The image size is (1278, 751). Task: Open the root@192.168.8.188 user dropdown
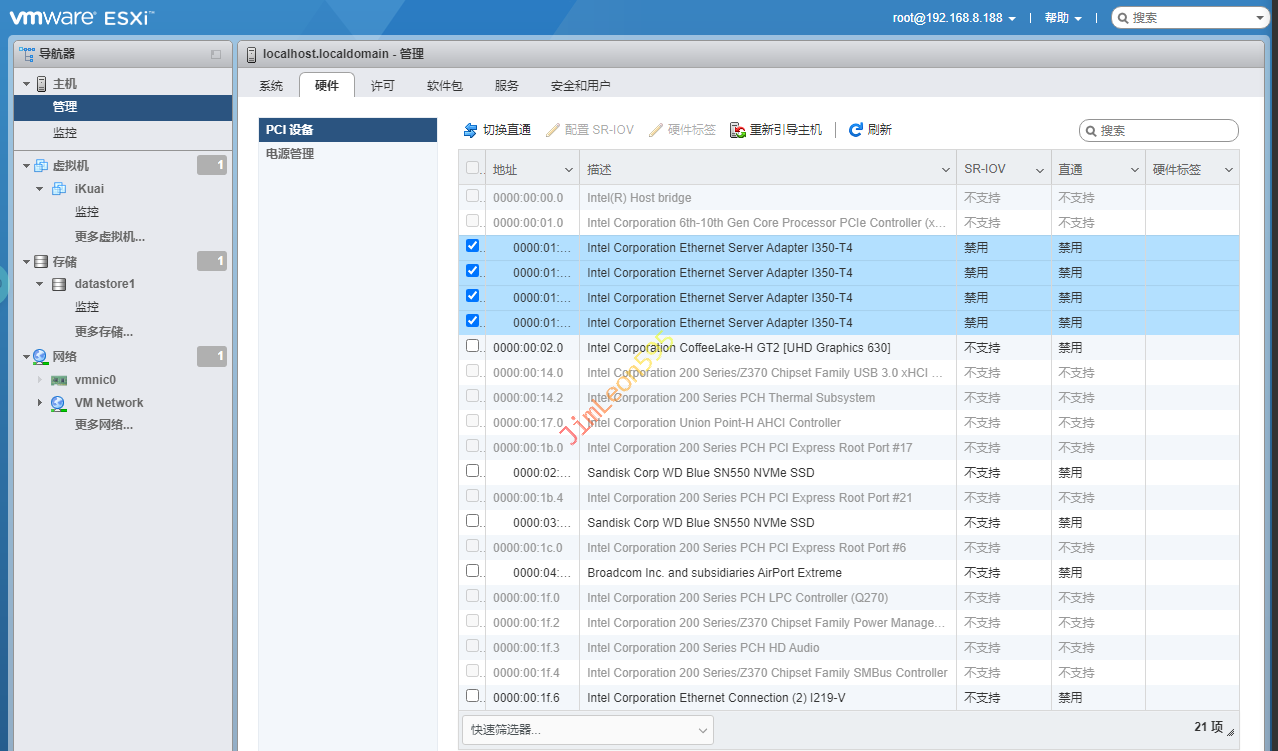coord(954,18)
